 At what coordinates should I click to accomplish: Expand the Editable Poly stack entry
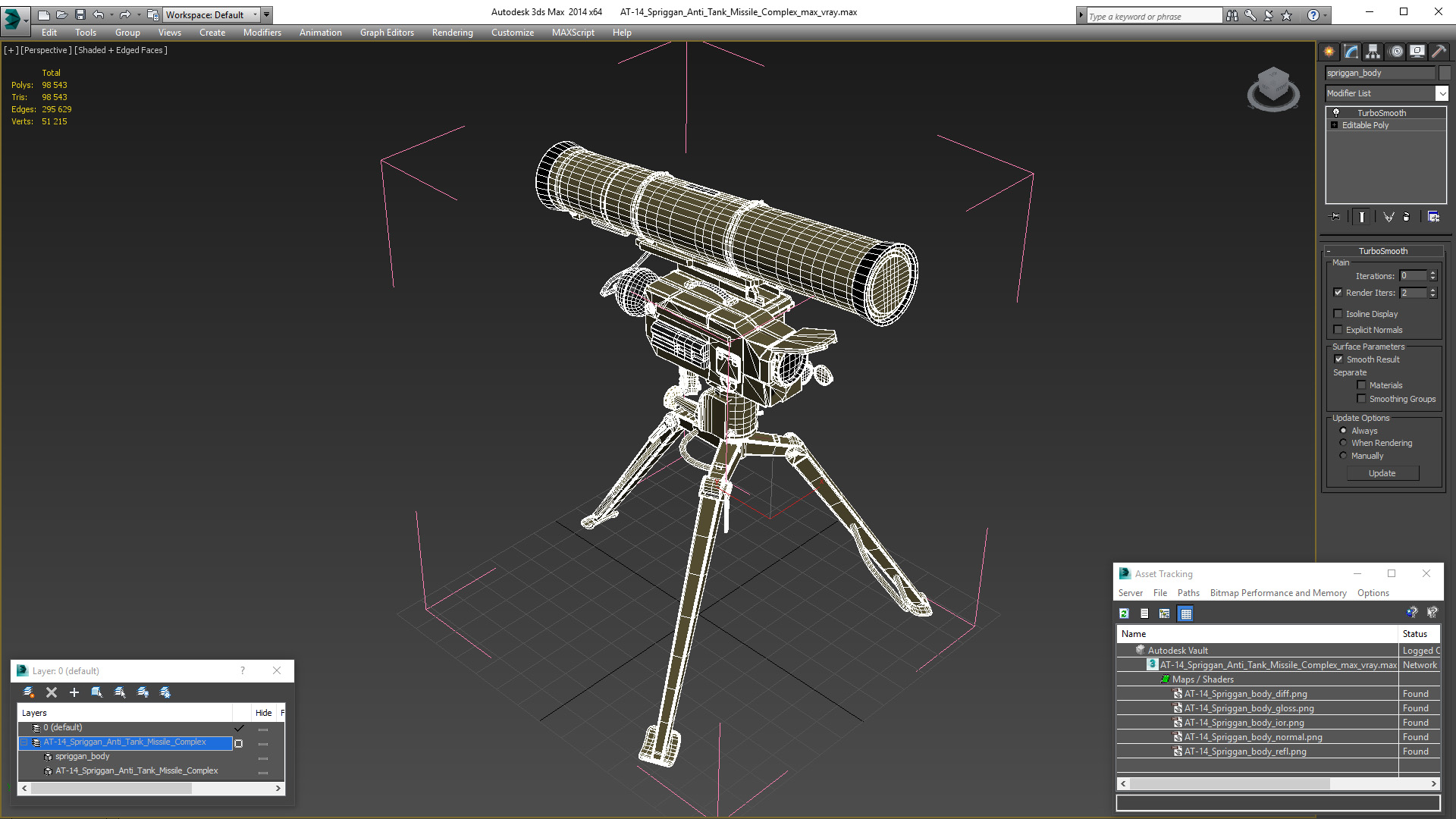1334,125
